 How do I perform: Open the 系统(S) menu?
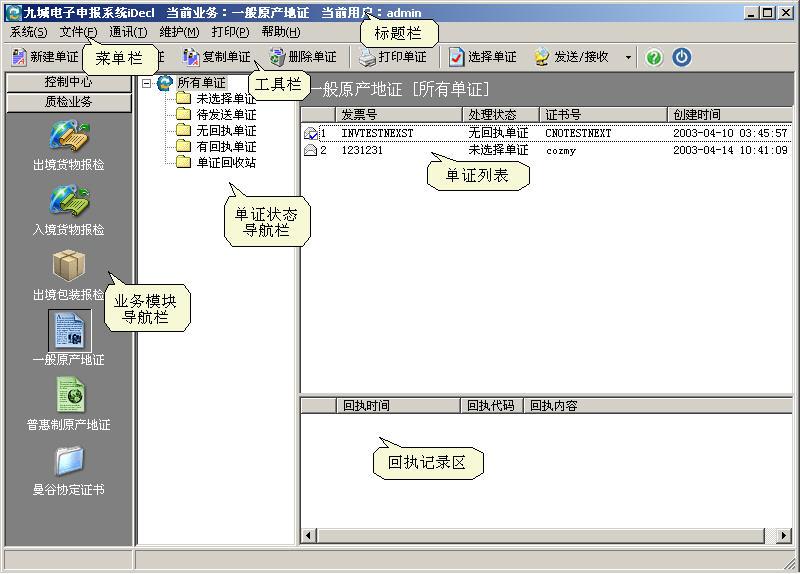pyautogui.click(x=28, y=32)
